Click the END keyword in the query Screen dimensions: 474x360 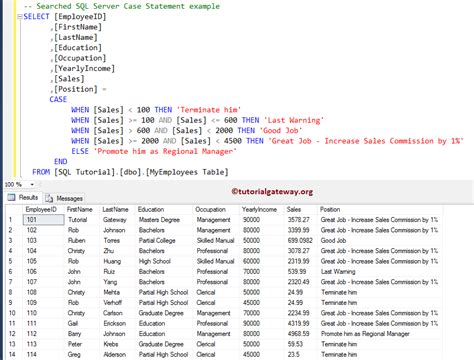click(61, 161)
